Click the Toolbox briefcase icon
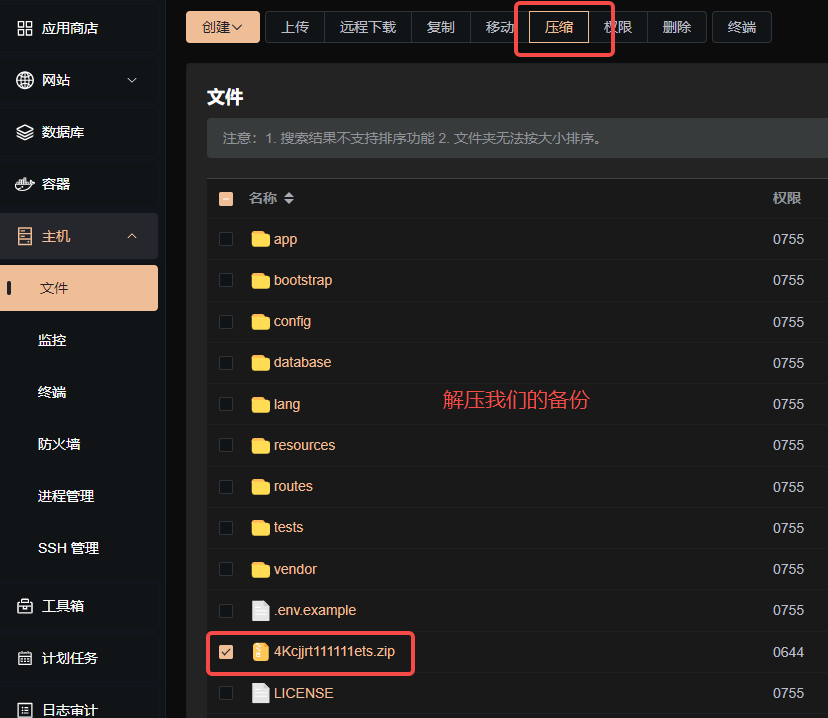Screen dimensions: 828x718 (x=25, y=606)
